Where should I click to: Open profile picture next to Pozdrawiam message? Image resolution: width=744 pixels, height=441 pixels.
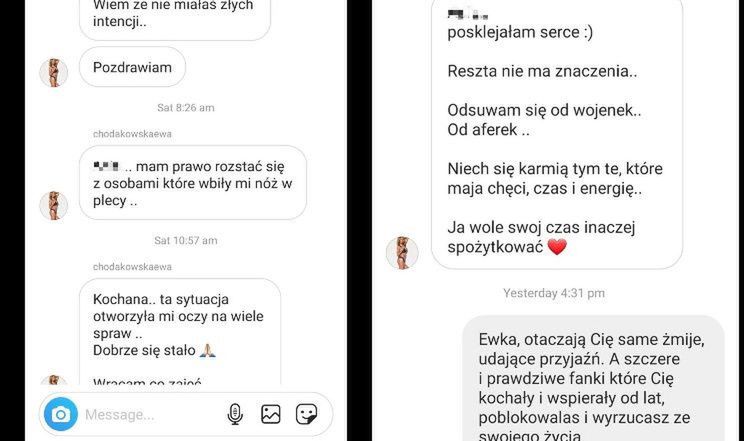(x=54, y=73)
